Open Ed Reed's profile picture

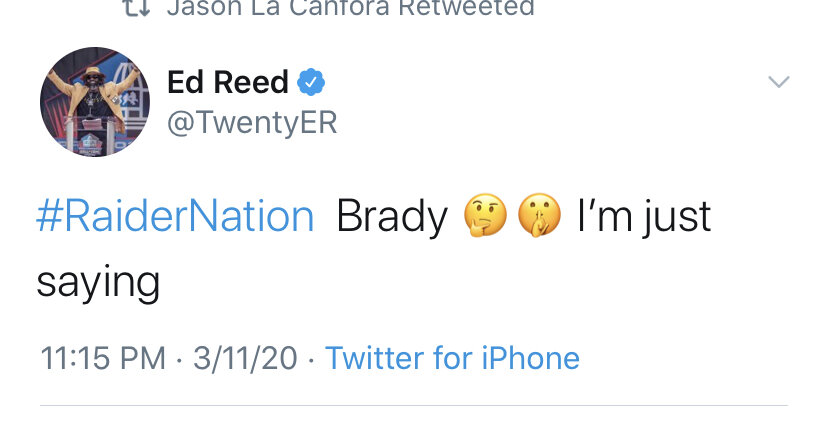coord(95,102)
